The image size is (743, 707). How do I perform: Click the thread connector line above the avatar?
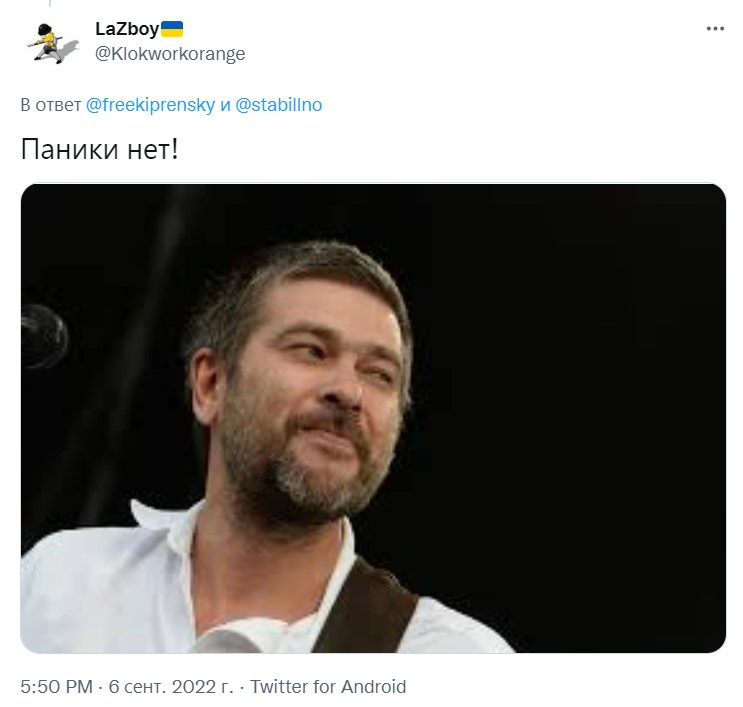50,3
